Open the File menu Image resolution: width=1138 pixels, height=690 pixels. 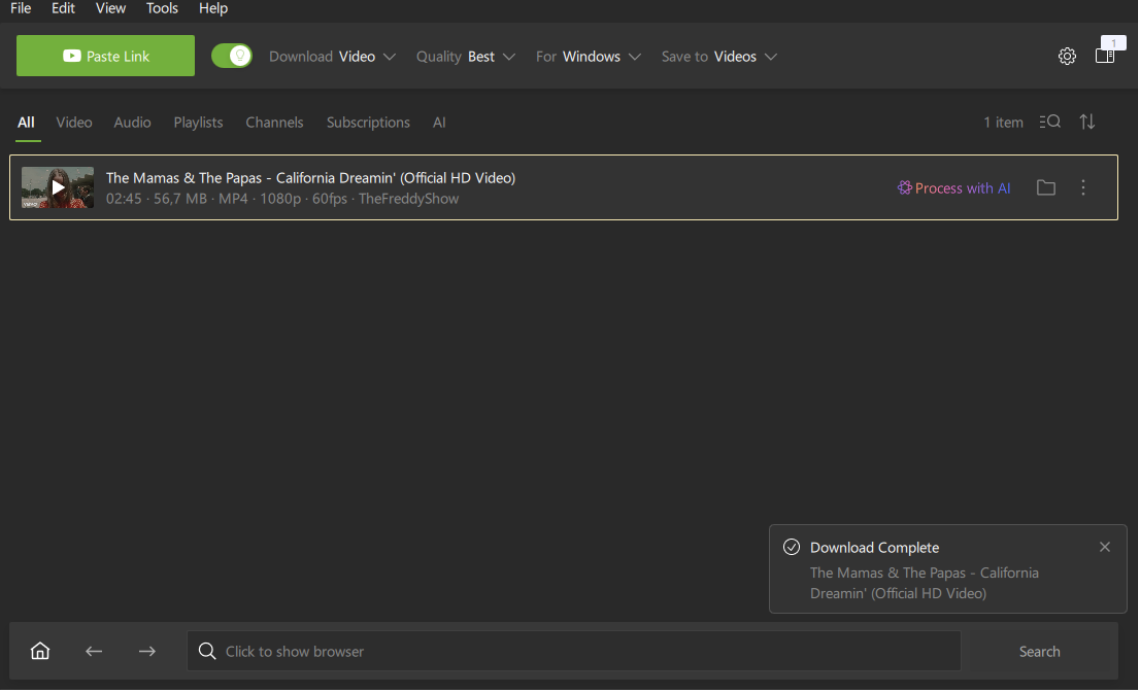pyautogui.click(x=20, y=9)
